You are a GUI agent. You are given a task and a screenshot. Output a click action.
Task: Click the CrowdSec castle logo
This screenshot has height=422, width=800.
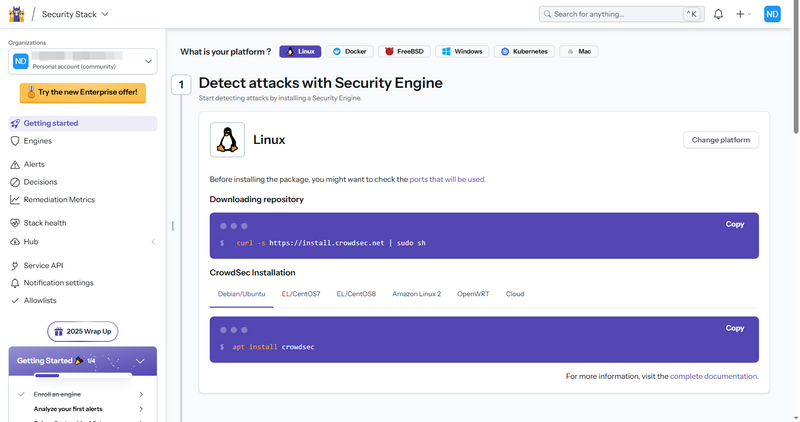pyautogui.click(x=16, y=14)
